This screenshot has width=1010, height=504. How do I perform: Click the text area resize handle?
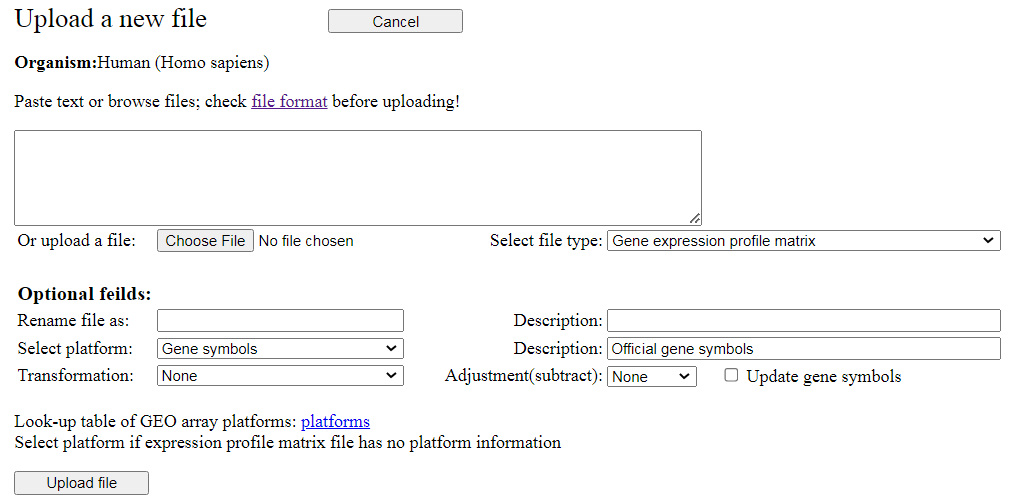[695, 219]
